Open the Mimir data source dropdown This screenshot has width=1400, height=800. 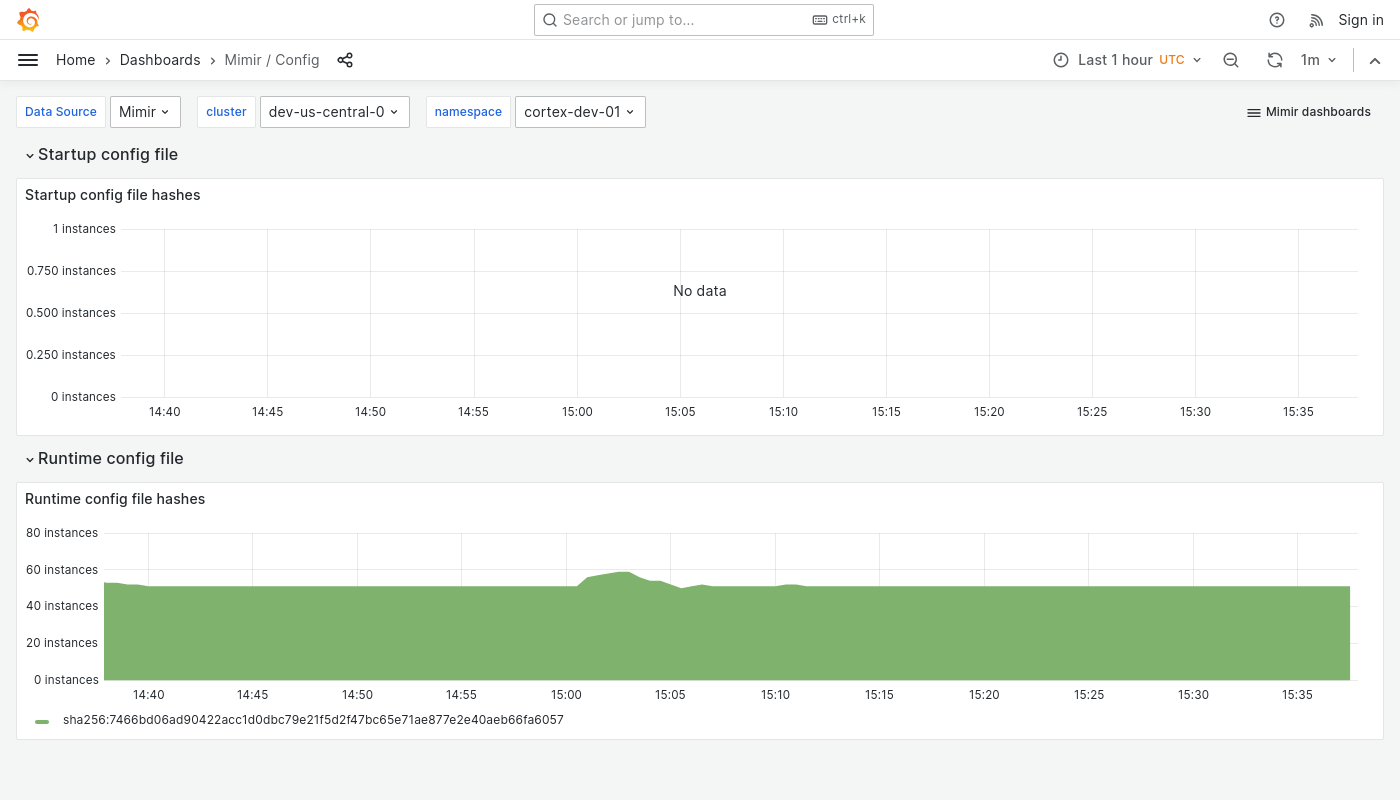(x=144, y=112)
